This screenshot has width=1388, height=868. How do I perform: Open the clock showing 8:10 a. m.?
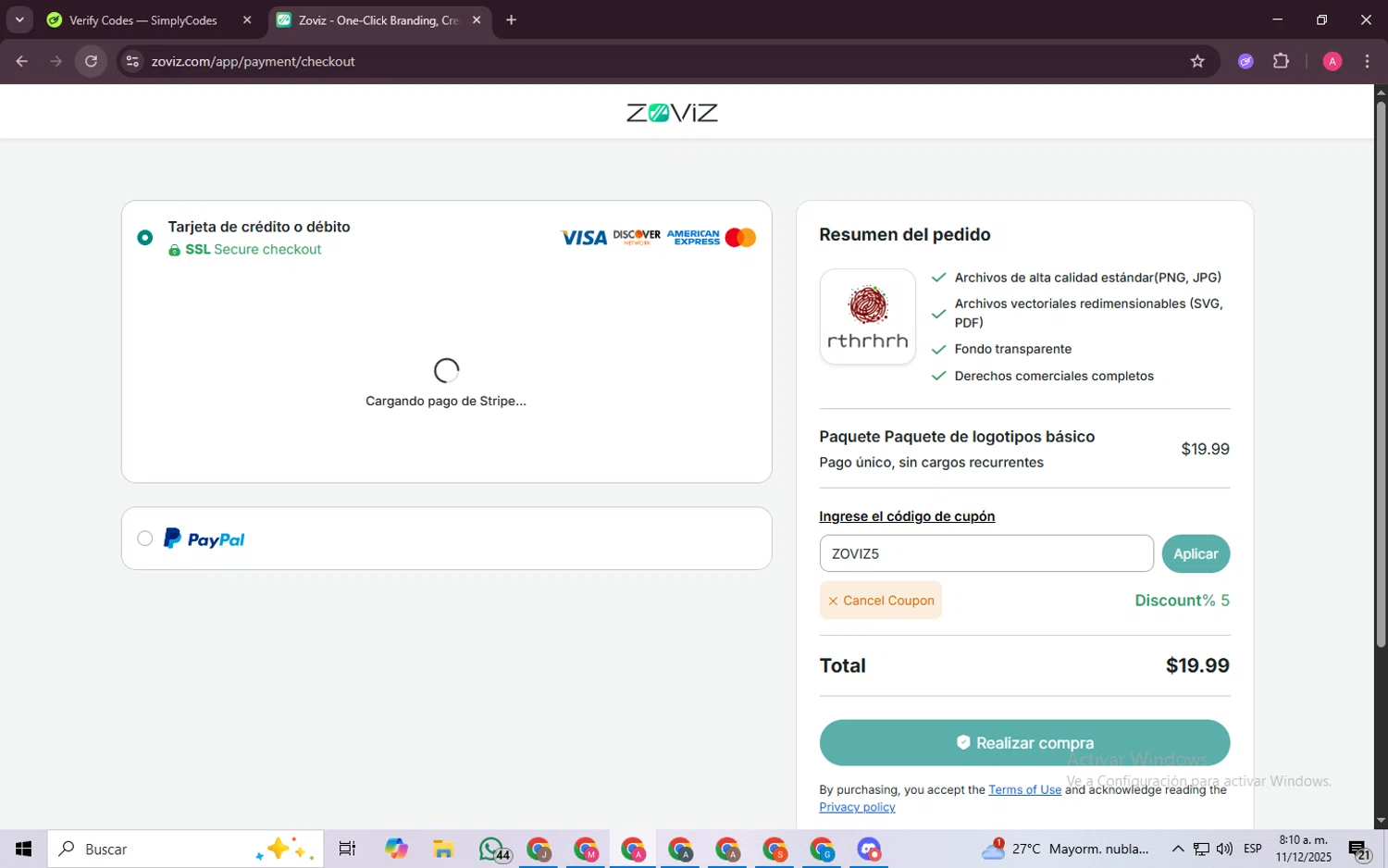pos(1303,849)
